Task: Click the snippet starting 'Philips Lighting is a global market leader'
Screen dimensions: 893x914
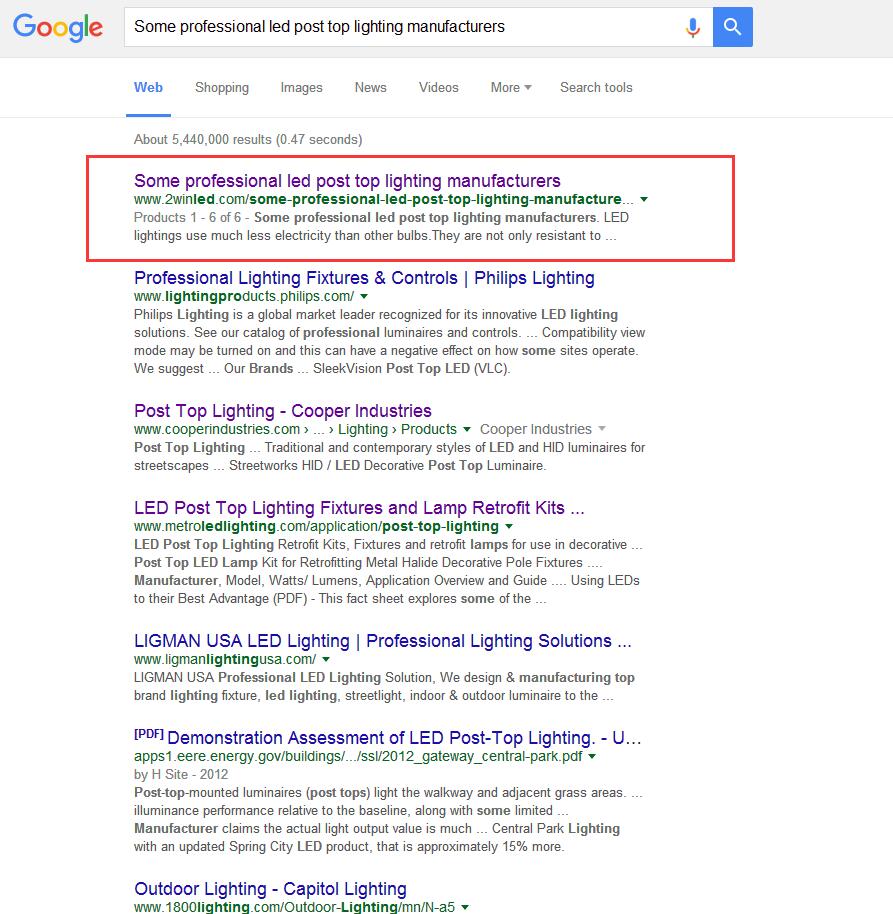Action: [389, 342]
